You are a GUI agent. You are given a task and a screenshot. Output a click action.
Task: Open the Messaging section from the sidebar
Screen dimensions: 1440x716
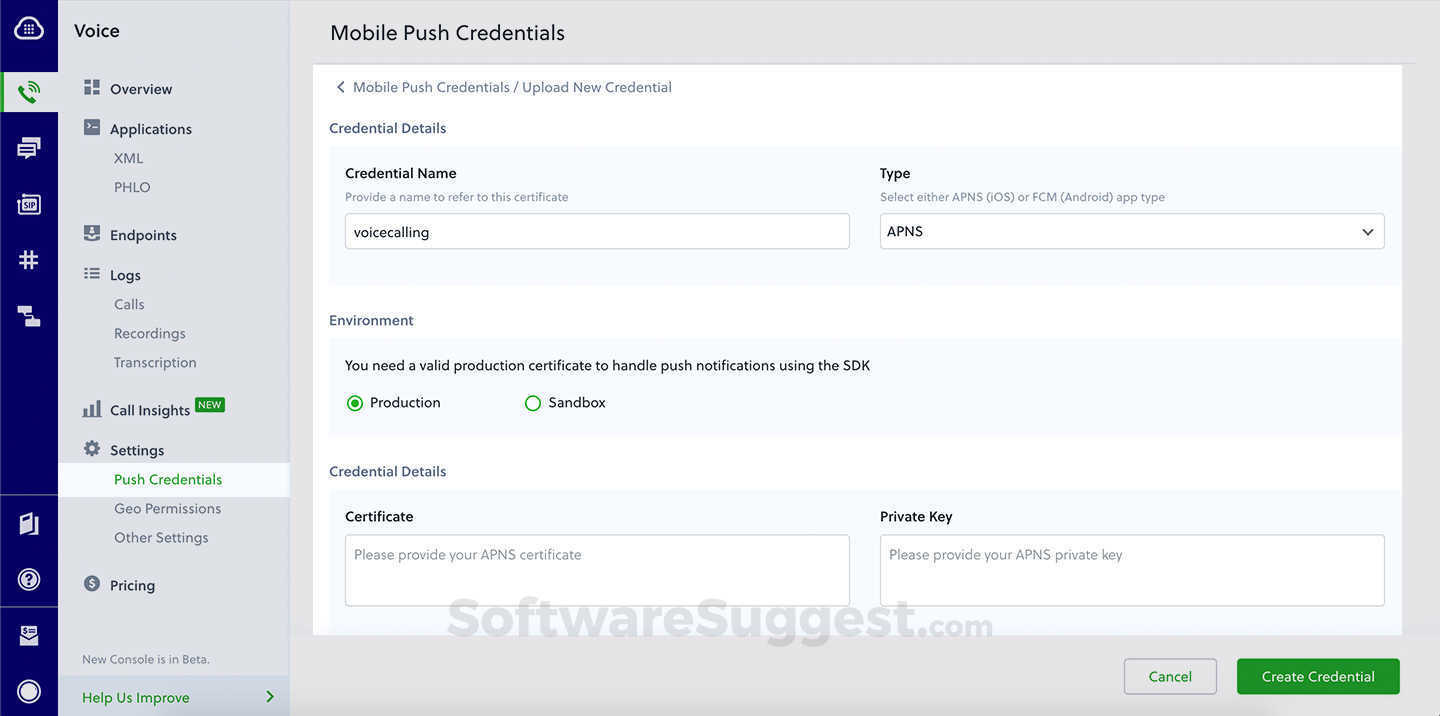pyautogui.click(x=29, y=147)
